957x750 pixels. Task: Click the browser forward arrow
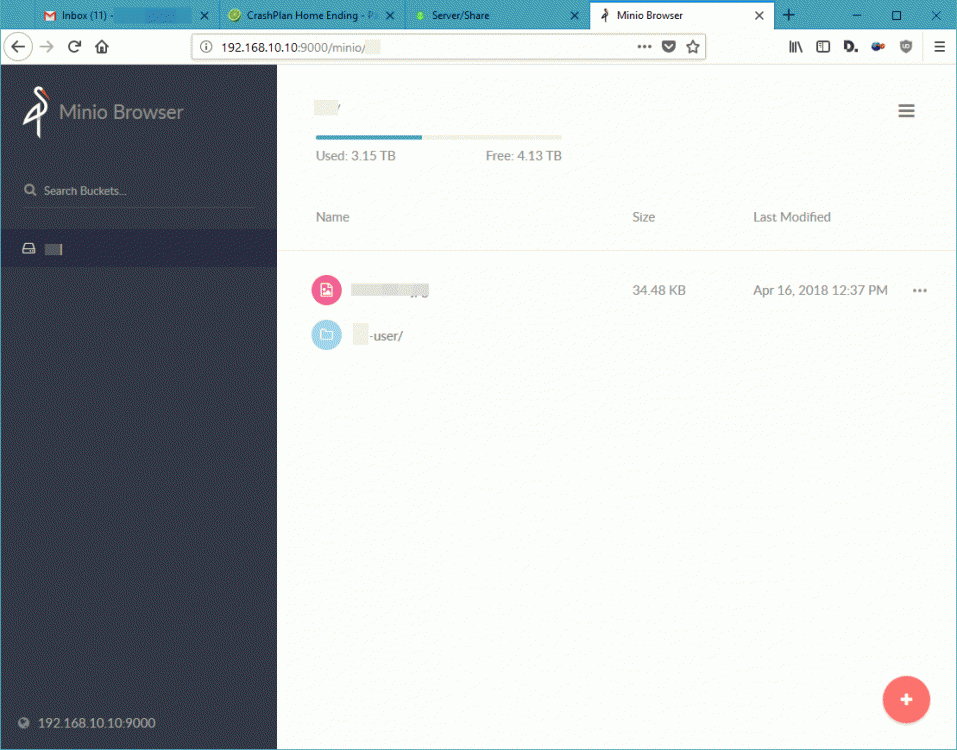(47, 47)
